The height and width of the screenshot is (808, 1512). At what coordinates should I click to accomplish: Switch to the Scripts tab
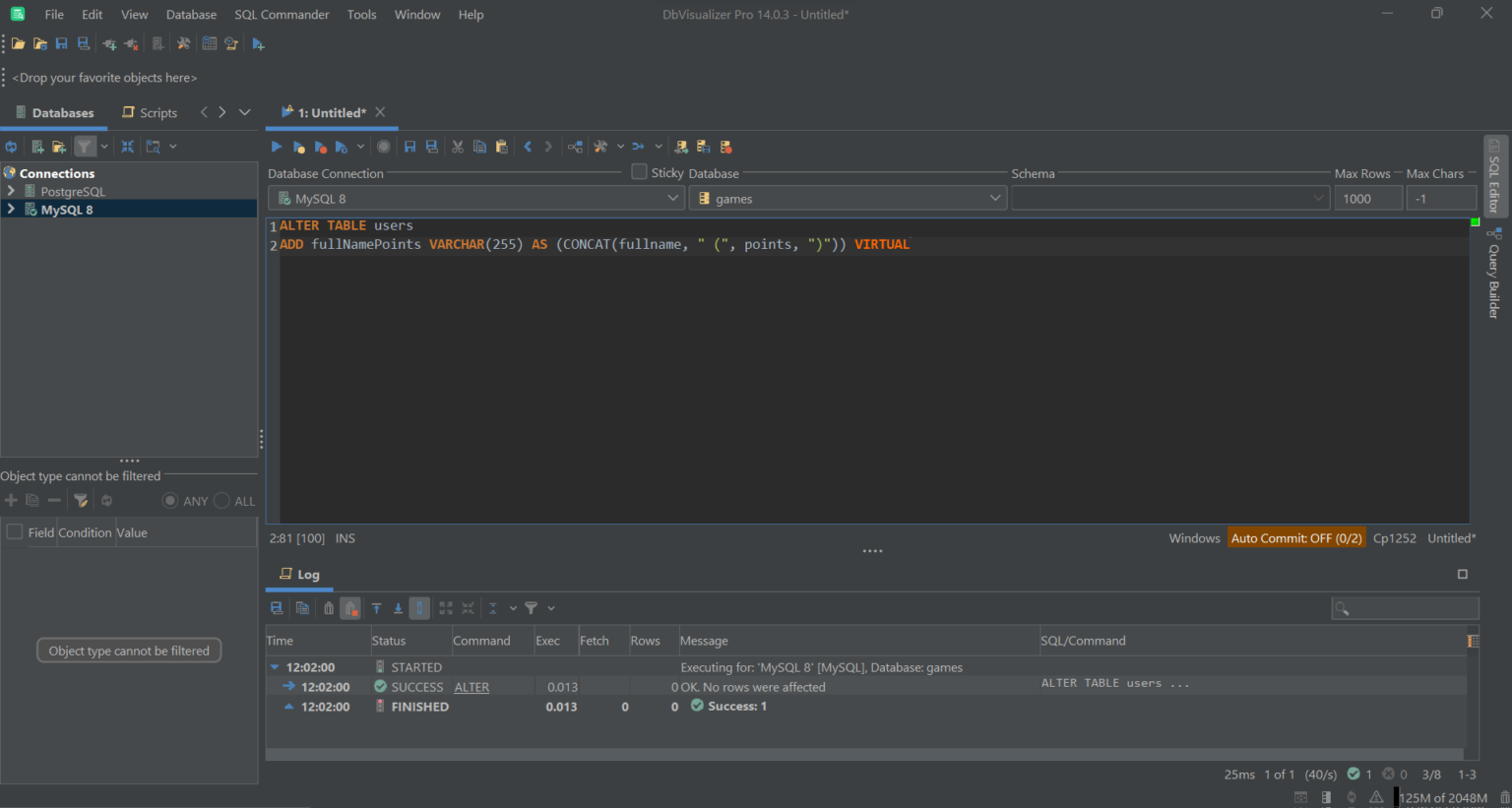click(x=156, y=112)
